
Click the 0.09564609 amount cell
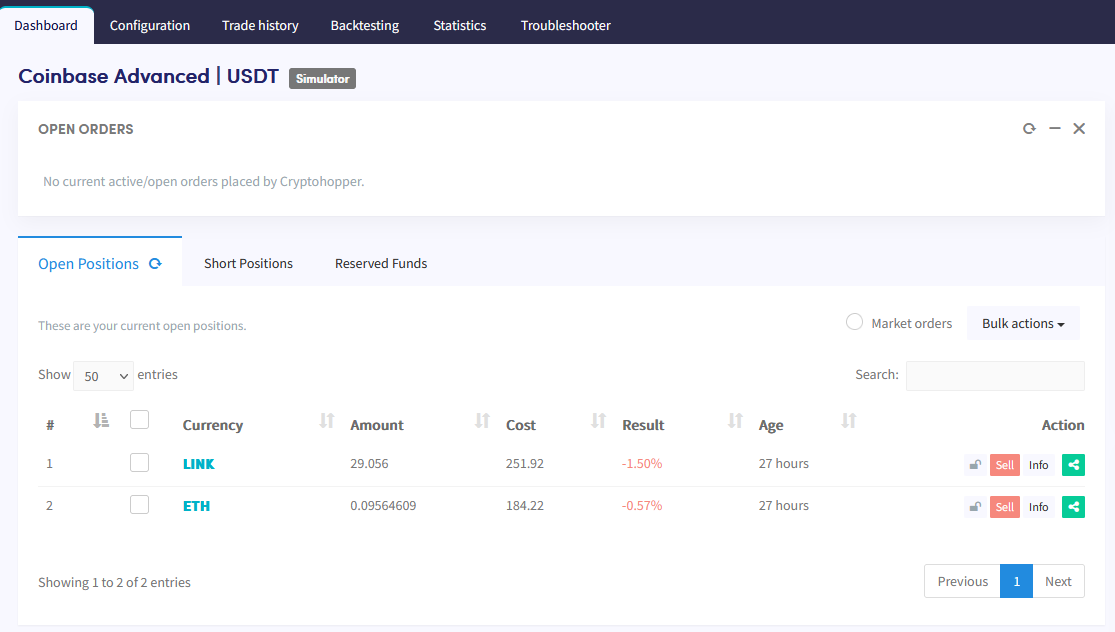pos(383,505)
